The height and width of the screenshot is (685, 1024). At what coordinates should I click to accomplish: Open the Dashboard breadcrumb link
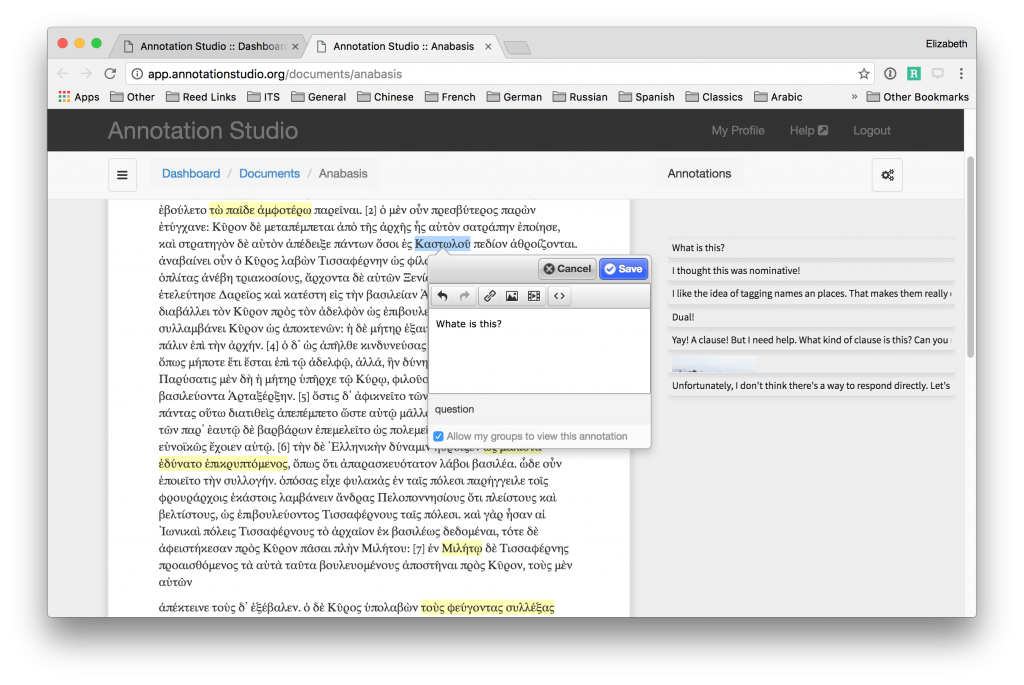click(x=190, y=173)
